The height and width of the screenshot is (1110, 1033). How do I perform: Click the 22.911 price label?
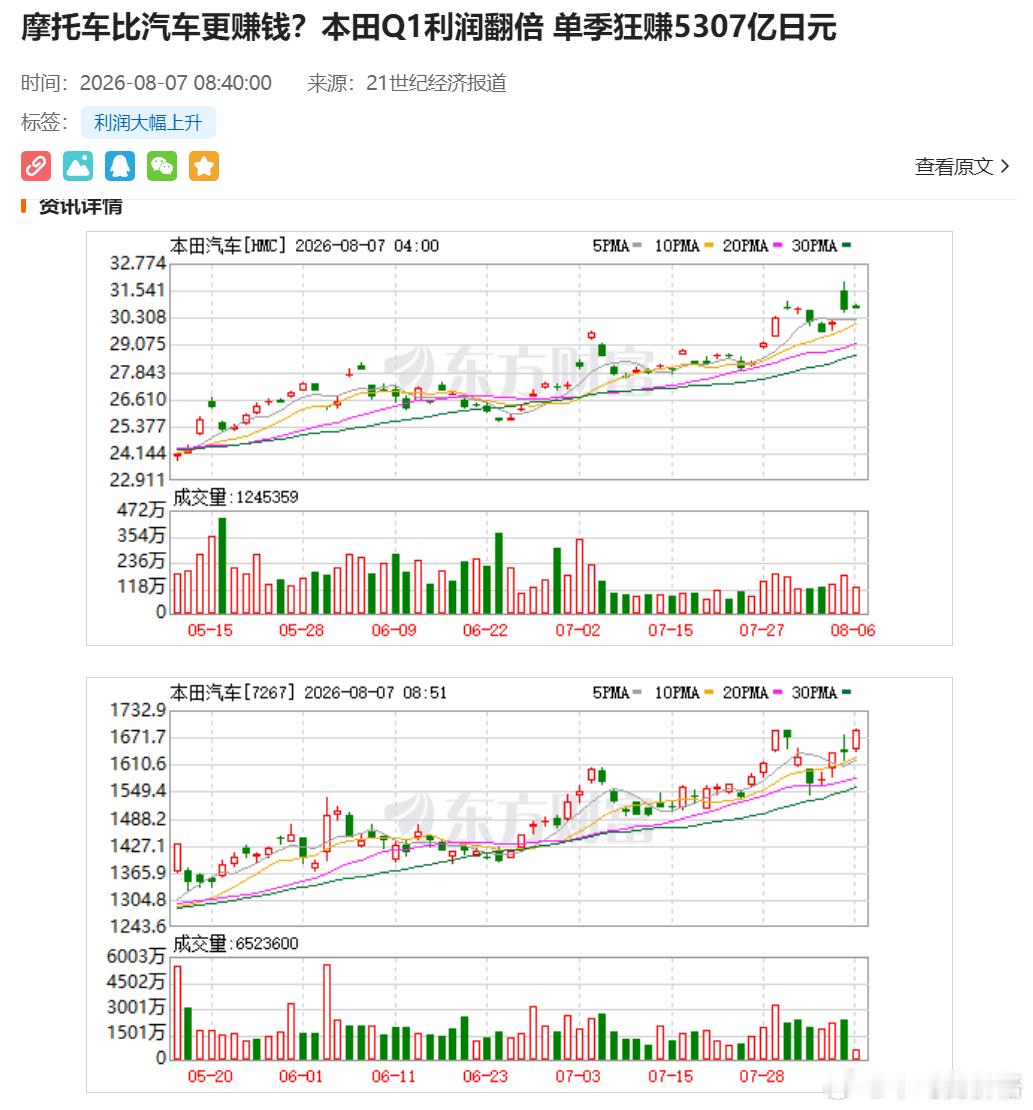137,480
